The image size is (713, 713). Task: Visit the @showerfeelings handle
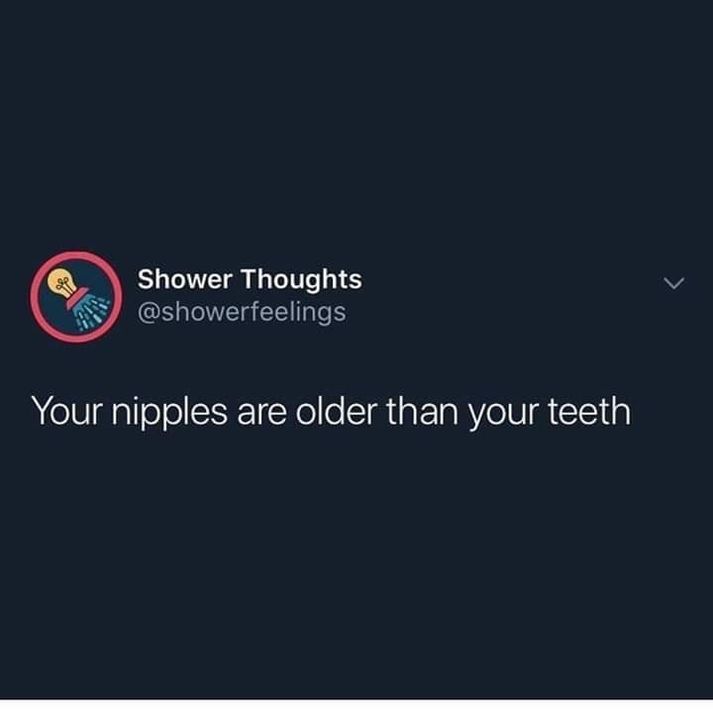coord(242,312)
